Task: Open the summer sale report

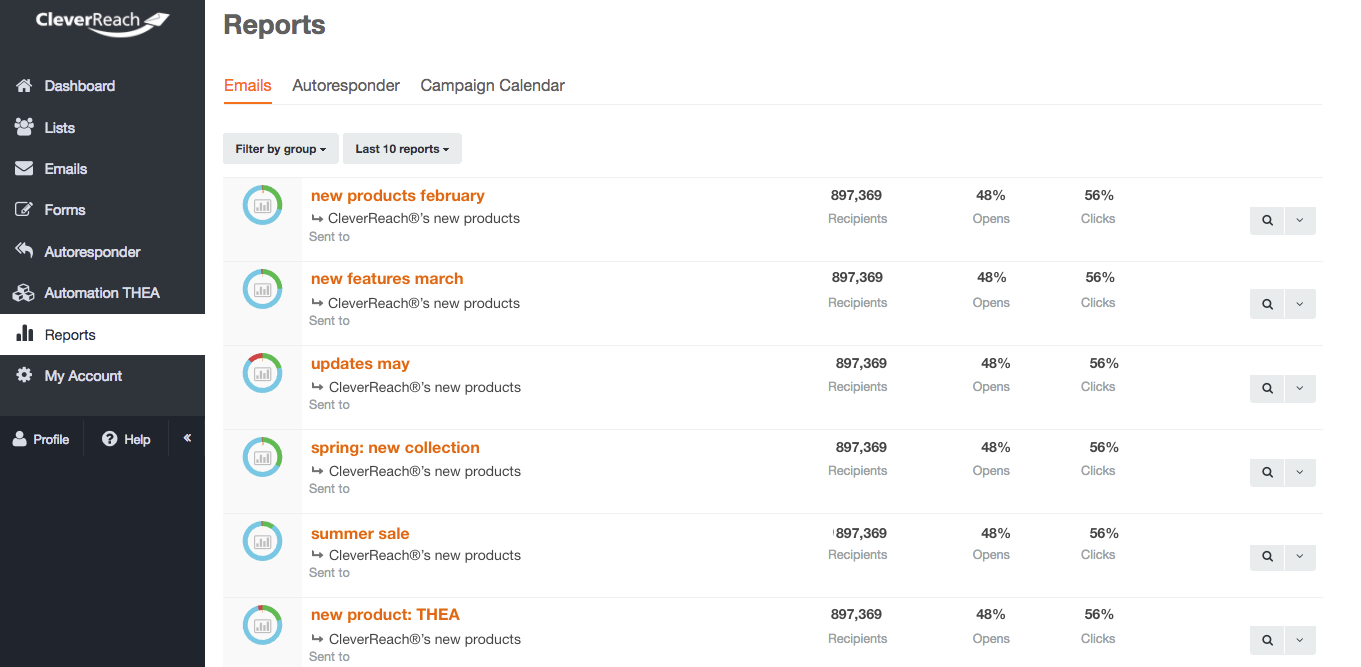Action: tap(360, 534)
